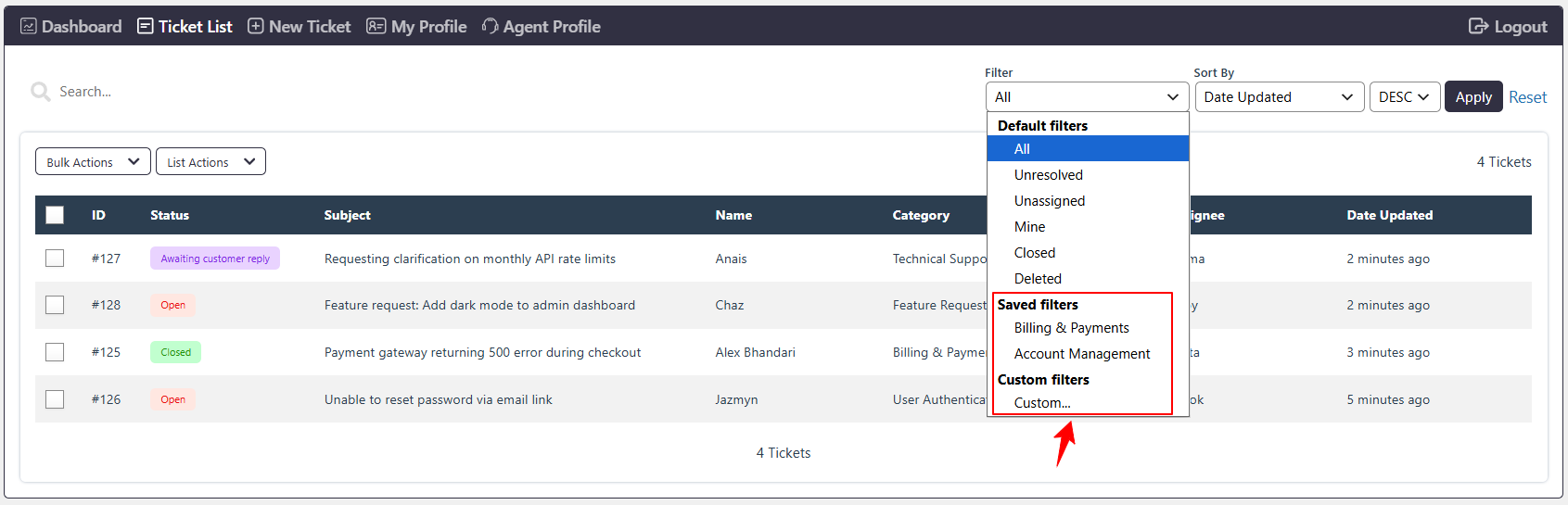This screenshot has width=1568, height=505.
Task: Open the DESC order dropdown
Action: tap(1404, 96)
